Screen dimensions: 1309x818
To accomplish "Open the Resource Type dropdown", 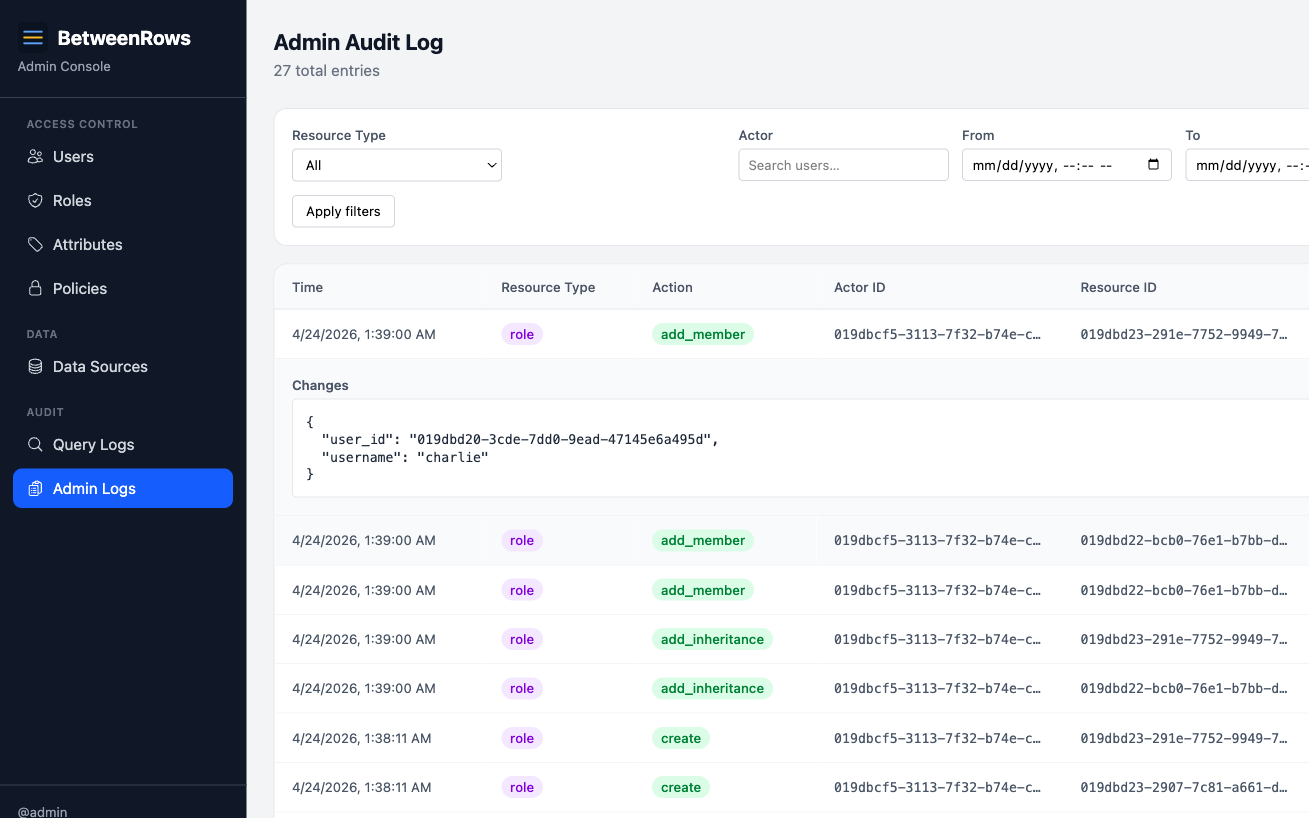I will tap(397, 165).
